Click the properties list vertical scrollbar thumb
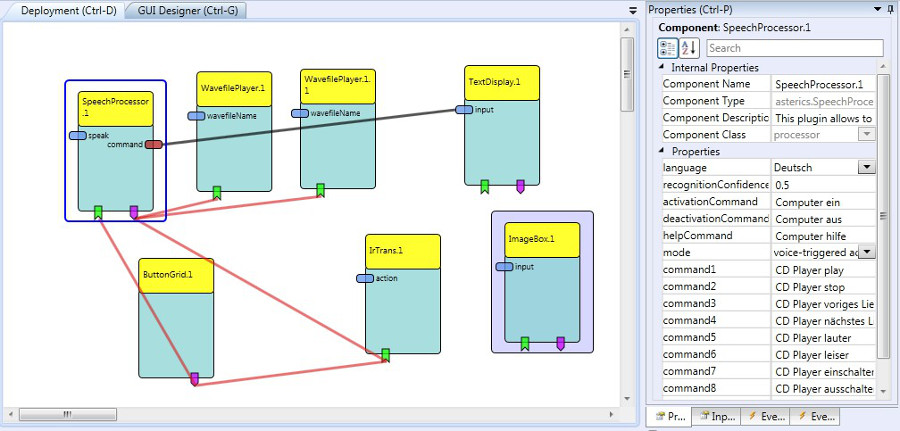The width and height of the screenshot is (900, 431). point(883,215)
